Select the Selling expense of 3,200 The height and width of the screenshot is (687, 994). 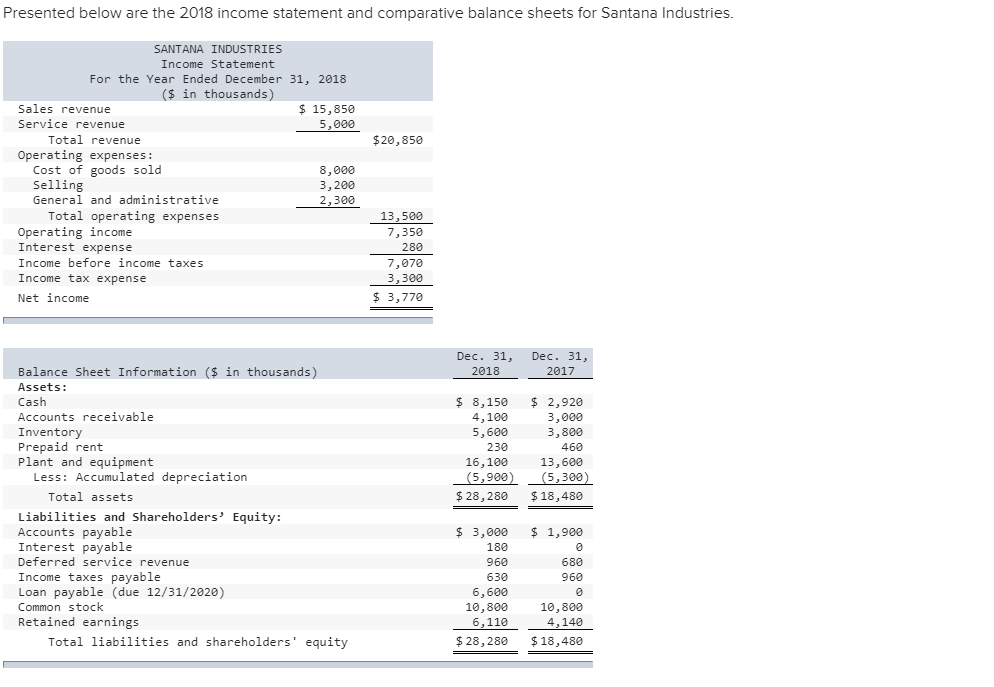pos(358,185)
